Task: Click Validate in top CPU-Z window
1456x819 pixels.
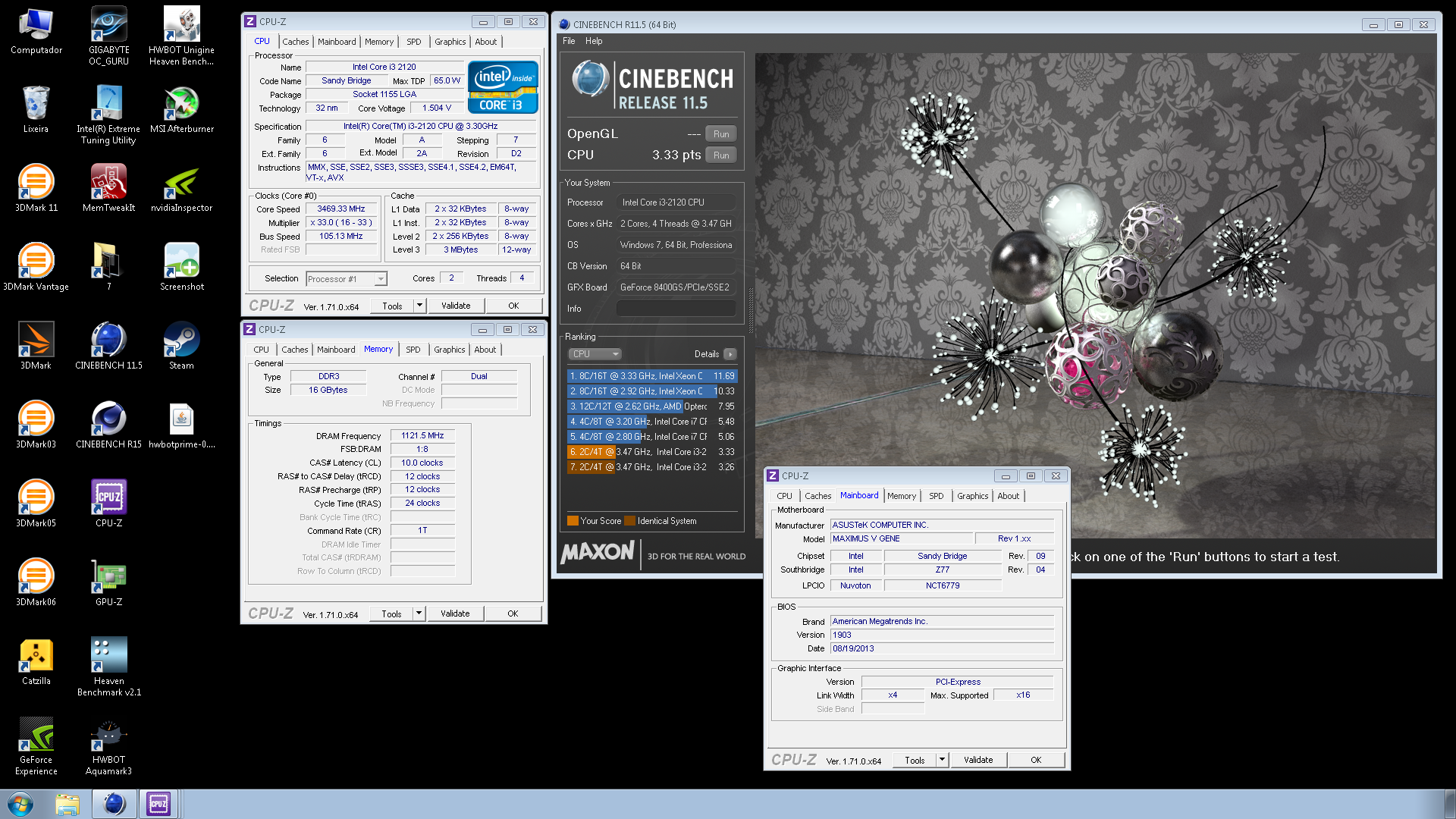Action: pos(456,306)
